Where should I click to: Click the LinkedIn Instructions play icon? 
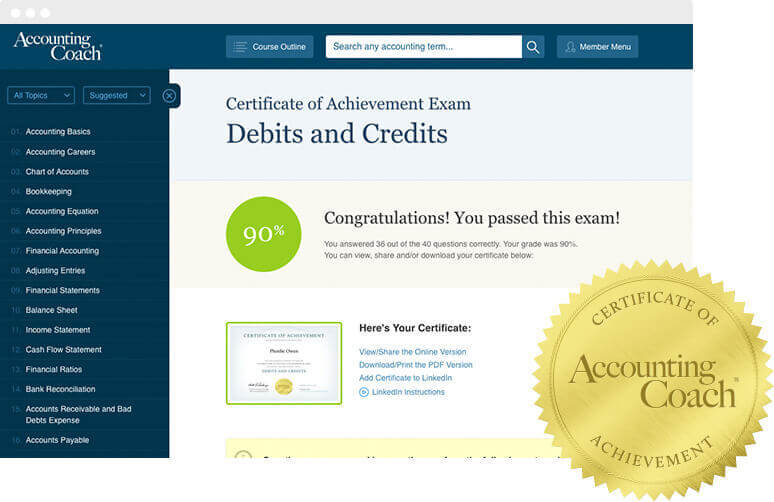click(x=364, y=392)
